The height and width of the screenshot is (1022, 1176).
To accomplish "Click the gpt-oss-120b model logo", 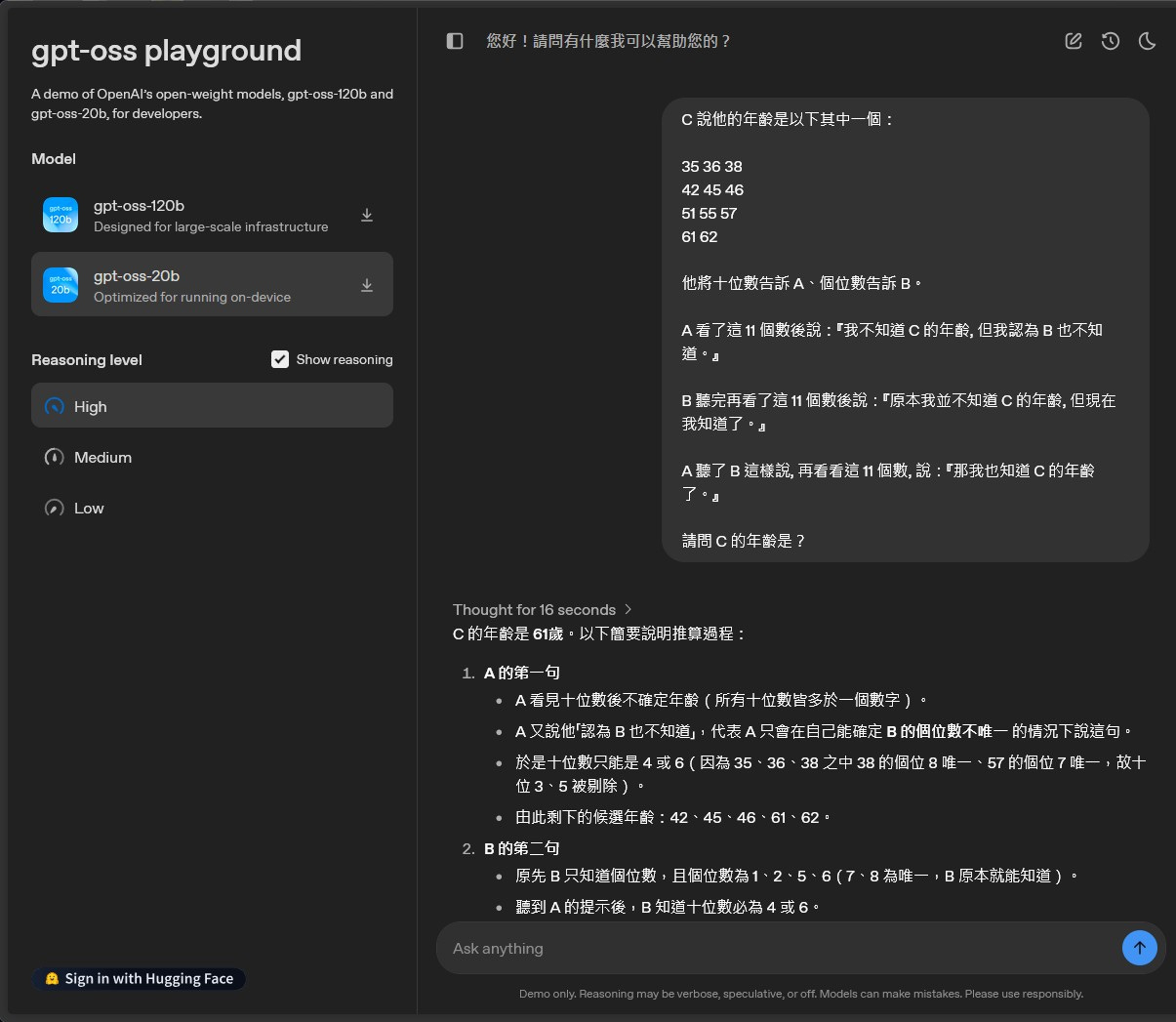I will click(x=61, y=215).
